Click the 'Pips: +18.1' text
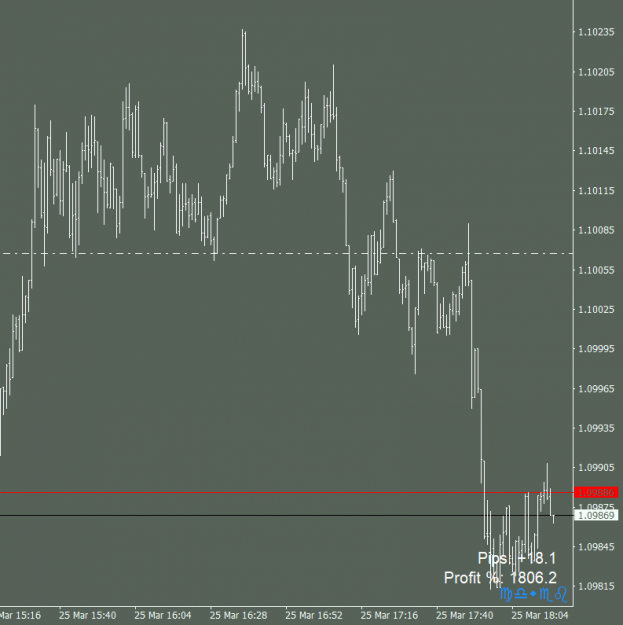The image size is (623, 625). pyautogui.click(x=517, y=558)
